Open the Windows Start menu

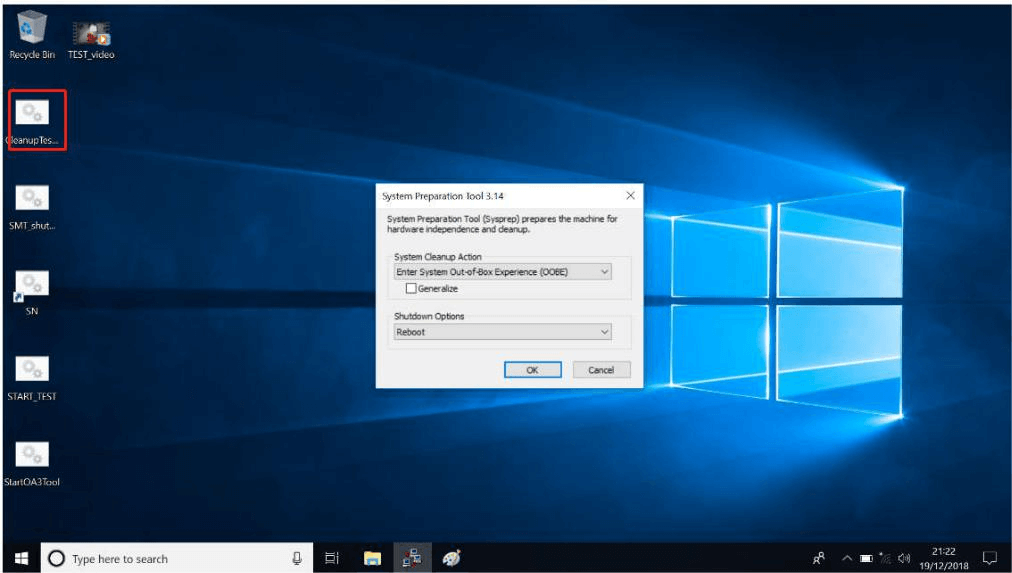pos(21,558)
